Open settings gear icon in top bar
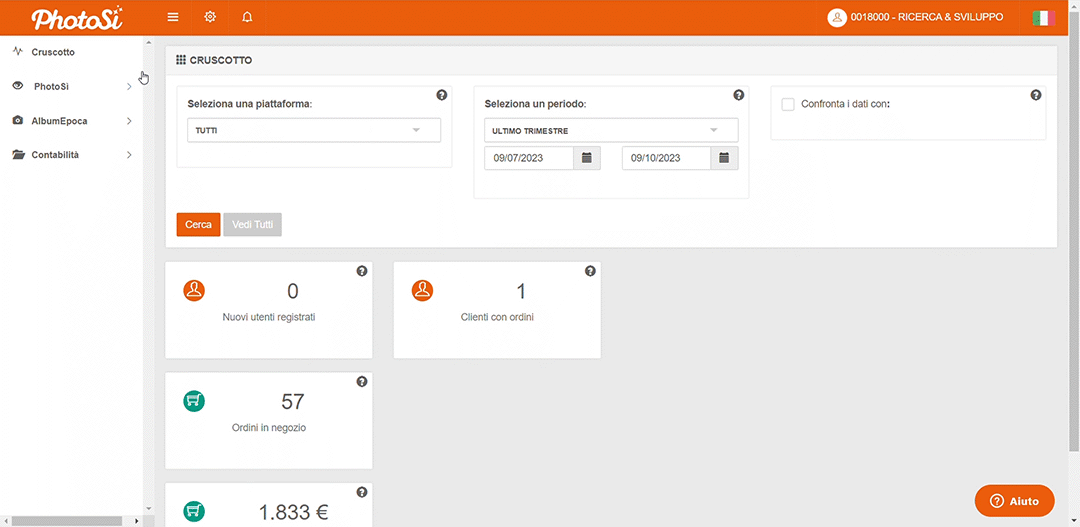Image resolution: width=1080 pixels, height=527 pixels. pyautogui.click(x=210, y=17)
